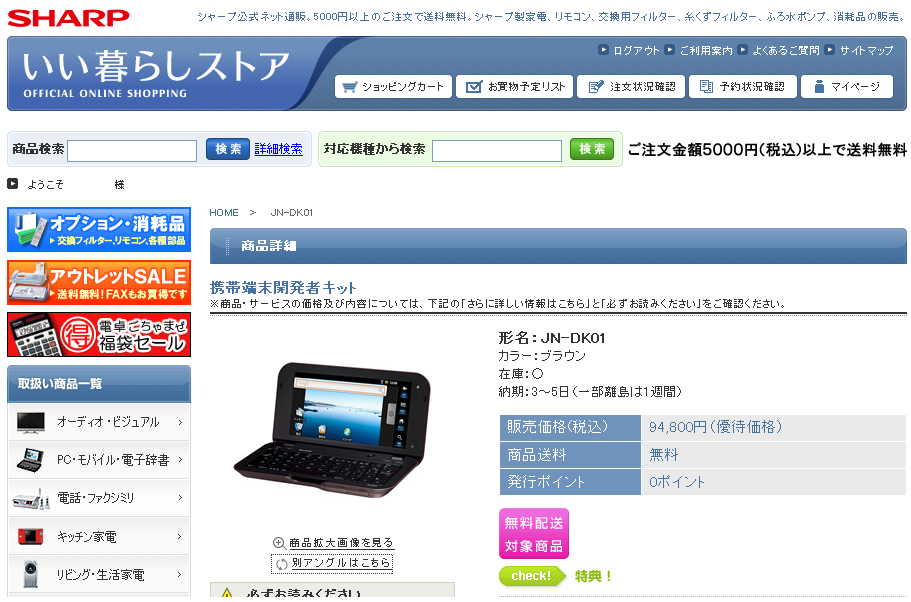
Task: Click the red microwave icon for キッチン家電
Action: click(31, 536)
